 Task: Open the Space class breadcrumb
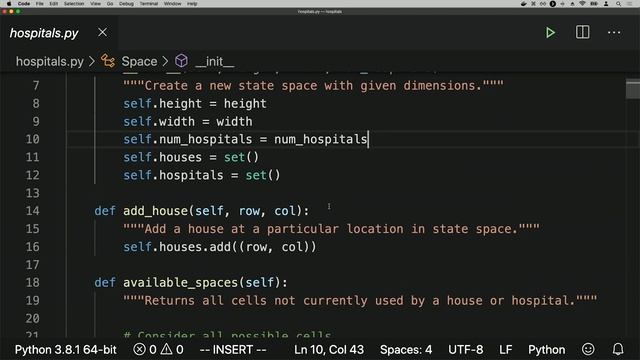point(139,62)
